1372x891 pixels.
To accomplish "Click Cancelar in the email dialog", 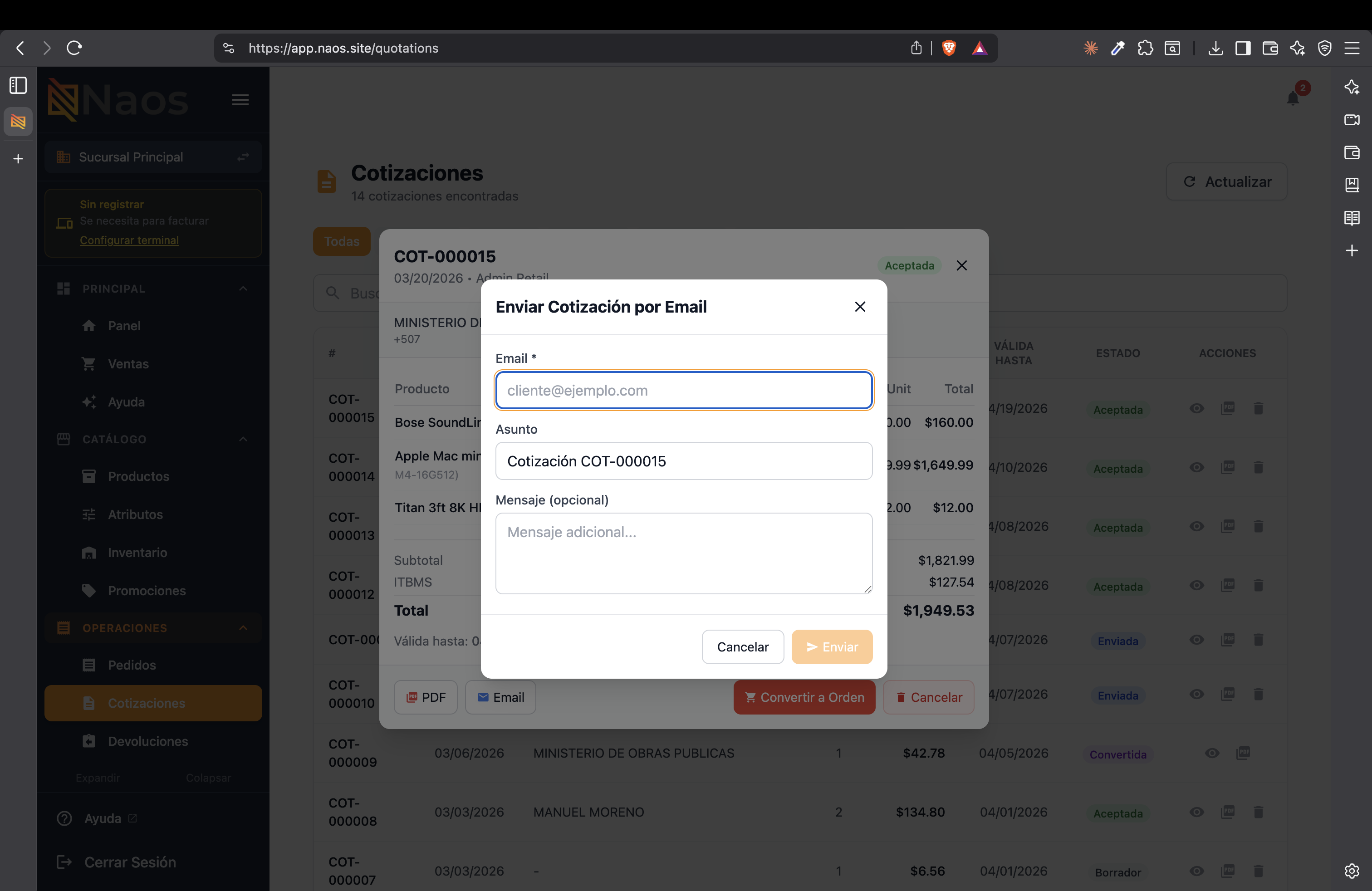I will coord(743,646).
